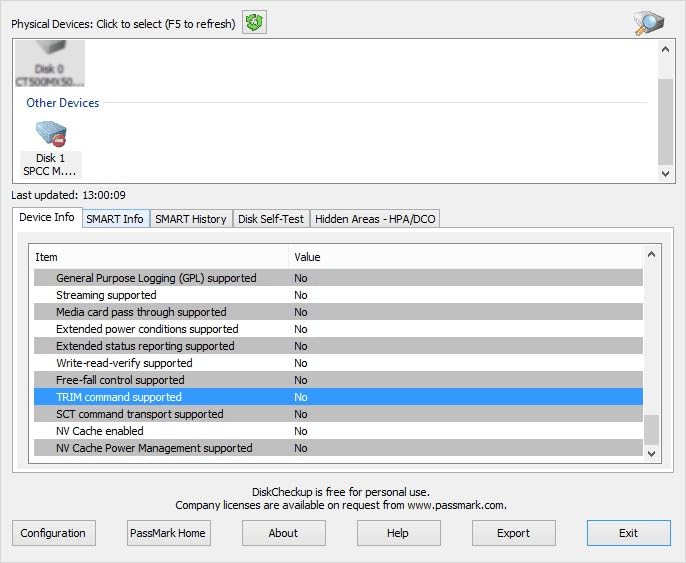Click the Value column header

pos(466,257)
